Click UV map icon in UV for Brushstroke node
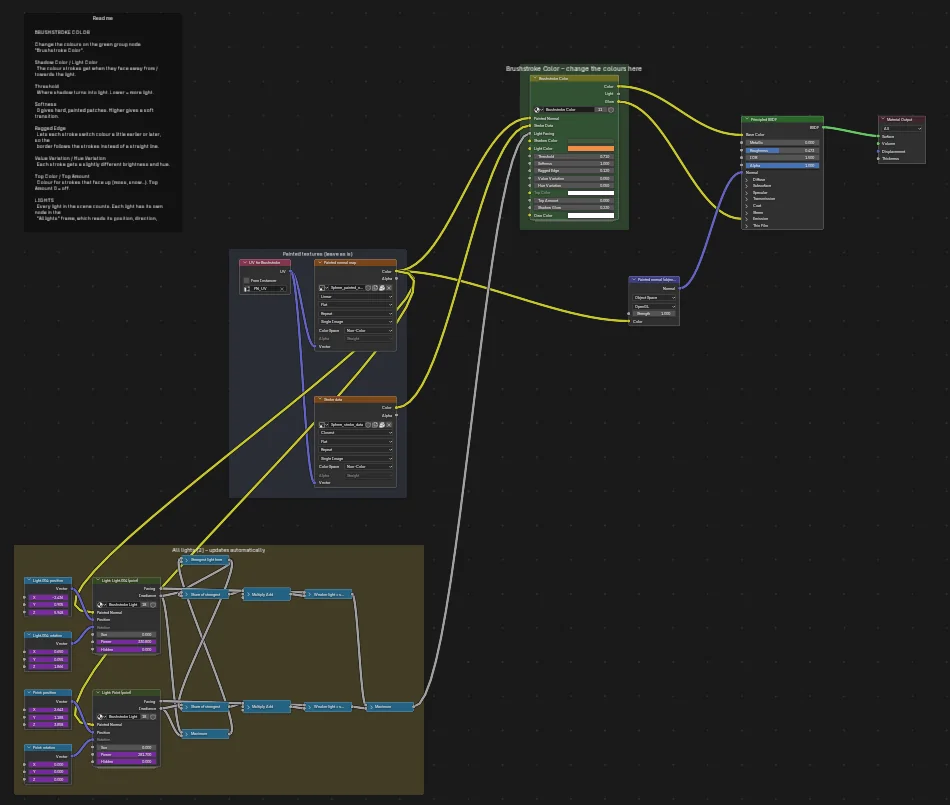Viewport: 950px width, 805px height. pyautogui.click(x=247, y=289)
